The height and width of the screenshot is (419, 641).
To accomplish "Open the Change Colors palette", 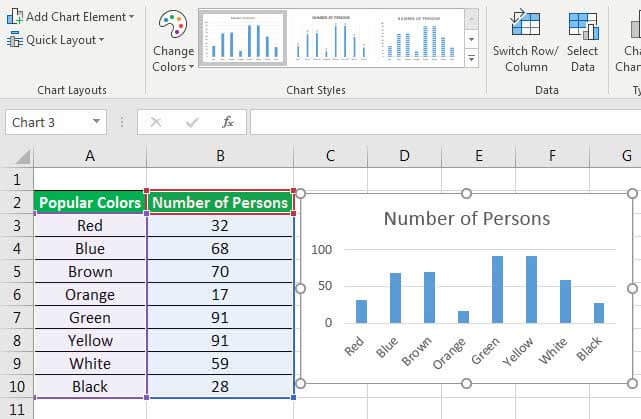I will click(173, 42).
